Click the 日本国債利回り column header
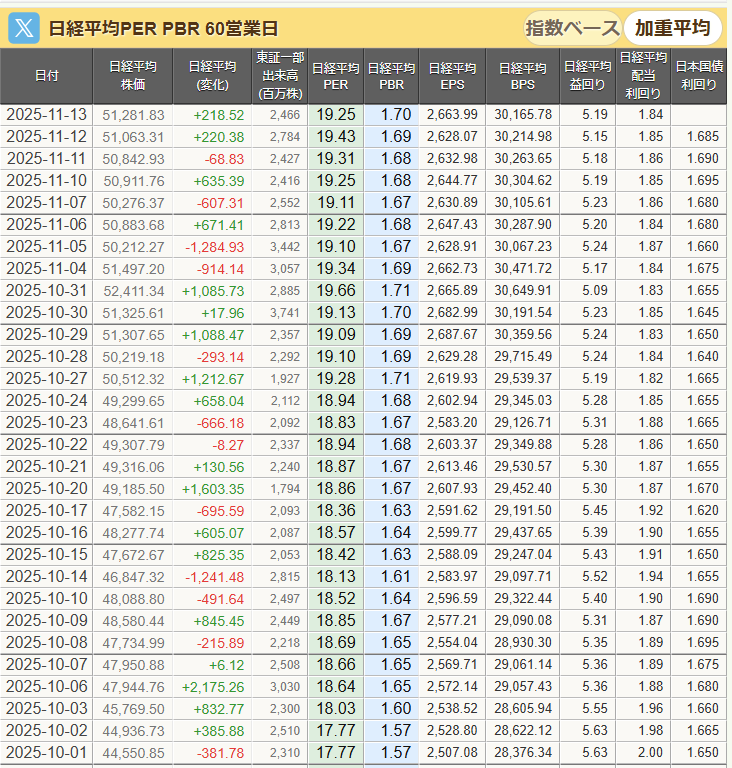732x768 pixels. click(699, 76)
